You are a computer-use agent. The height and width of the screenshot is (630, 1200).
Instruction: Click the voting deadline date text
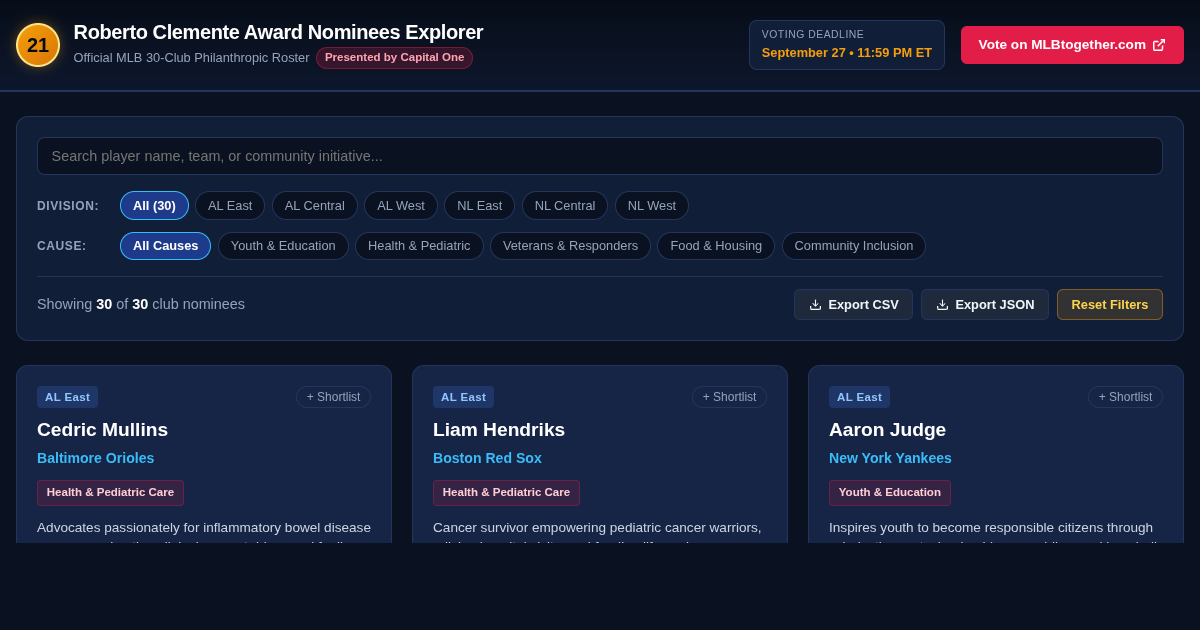(x=847, y=53)
